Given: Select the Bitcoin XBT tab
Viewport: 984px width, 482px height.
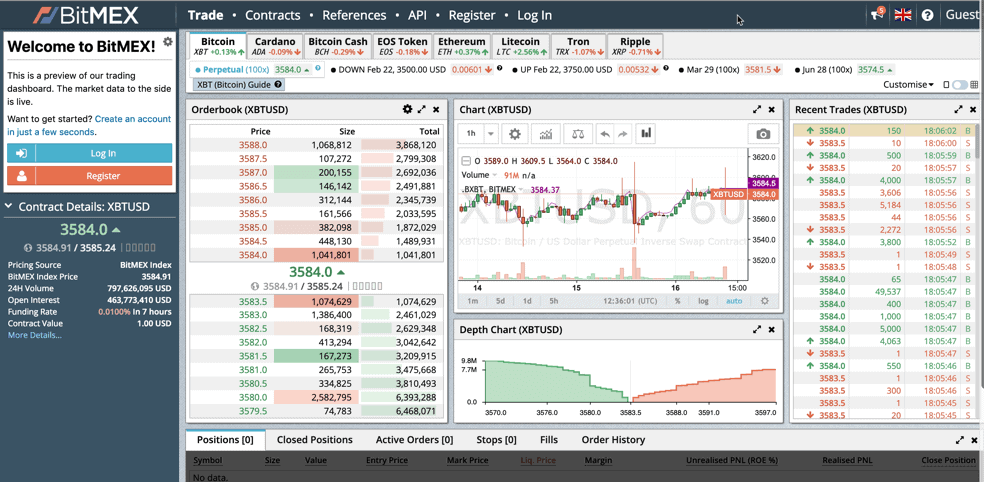Looking at the screenshot, I should (218, 46).
